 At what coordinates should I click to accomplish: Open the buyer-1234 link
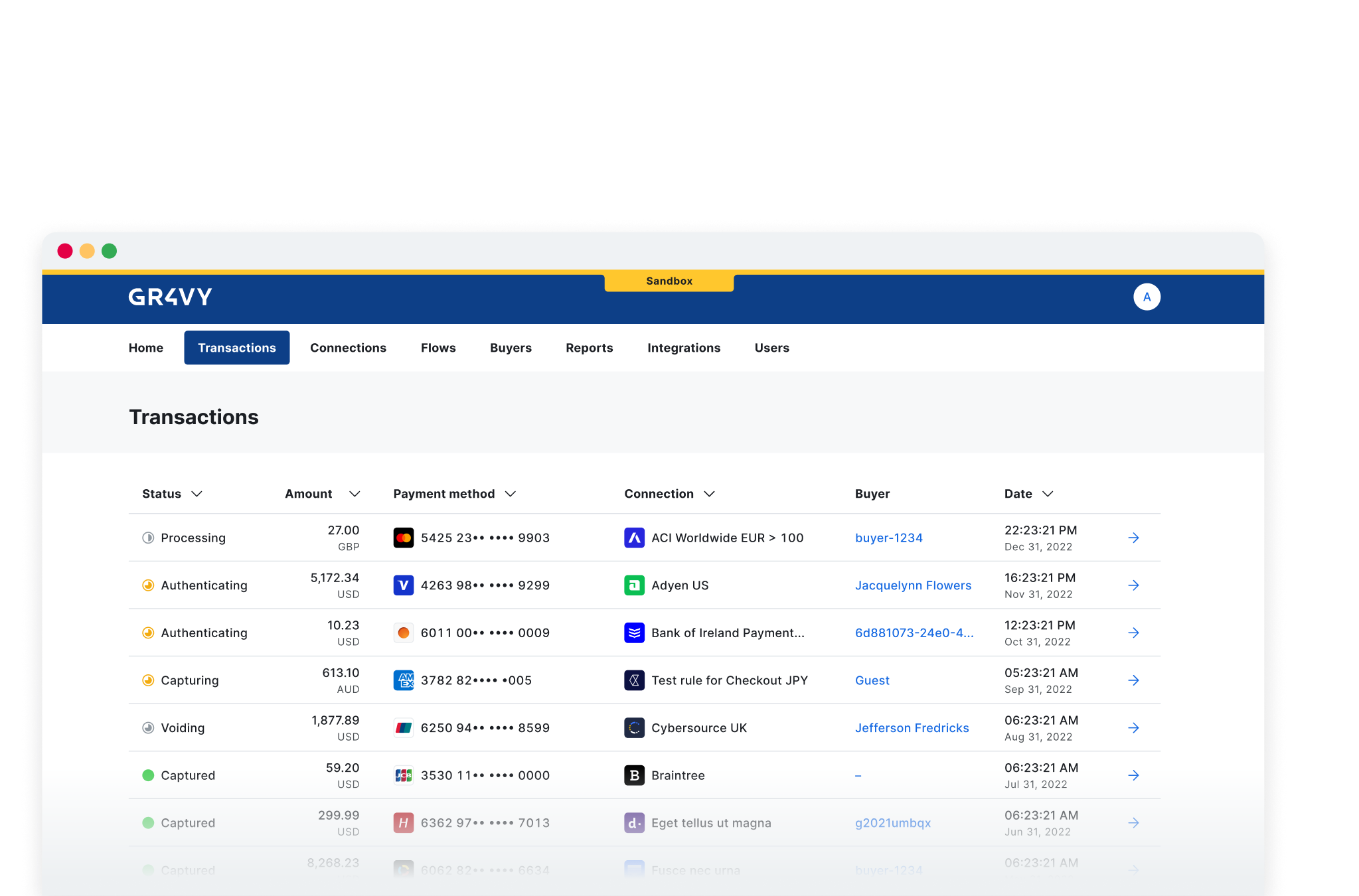click(x=888, y=538)
